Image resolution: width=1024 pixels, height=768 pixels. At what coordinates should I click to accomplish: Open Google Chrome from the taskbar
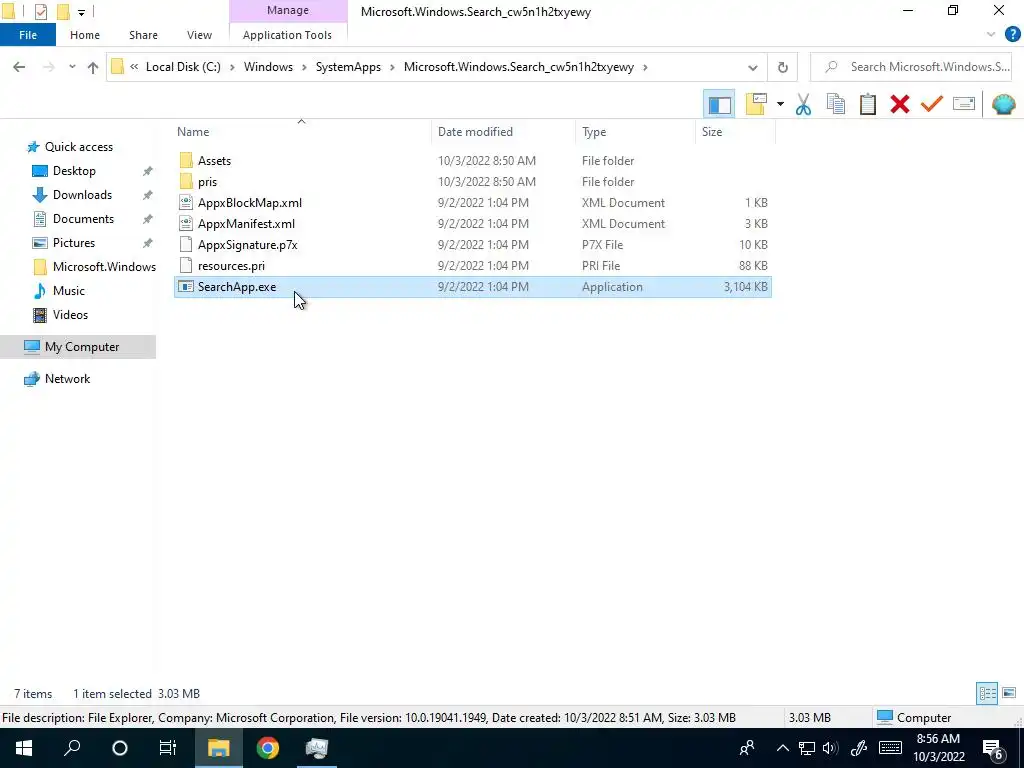(267, 748)
